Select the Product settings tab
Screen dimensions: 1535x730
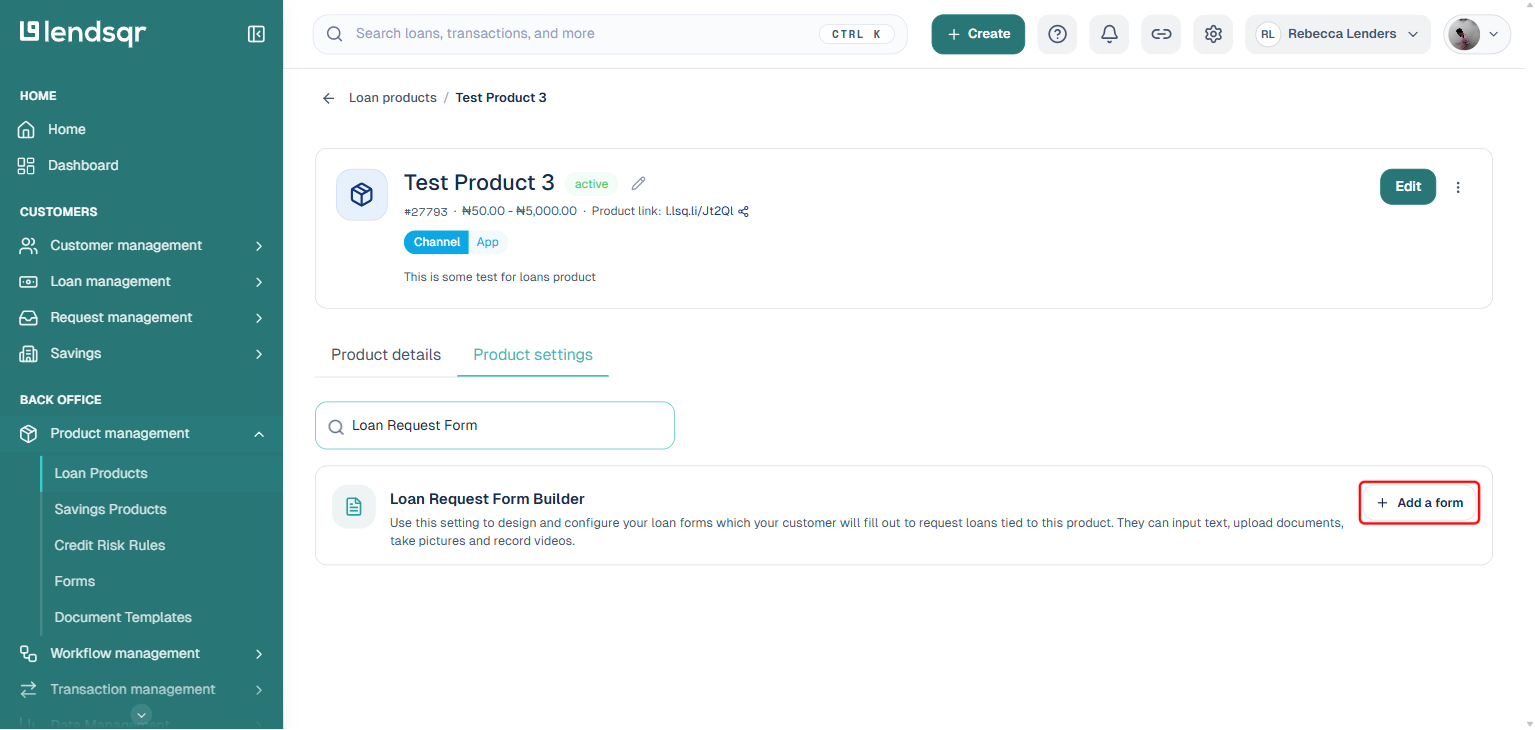[533, 355]
